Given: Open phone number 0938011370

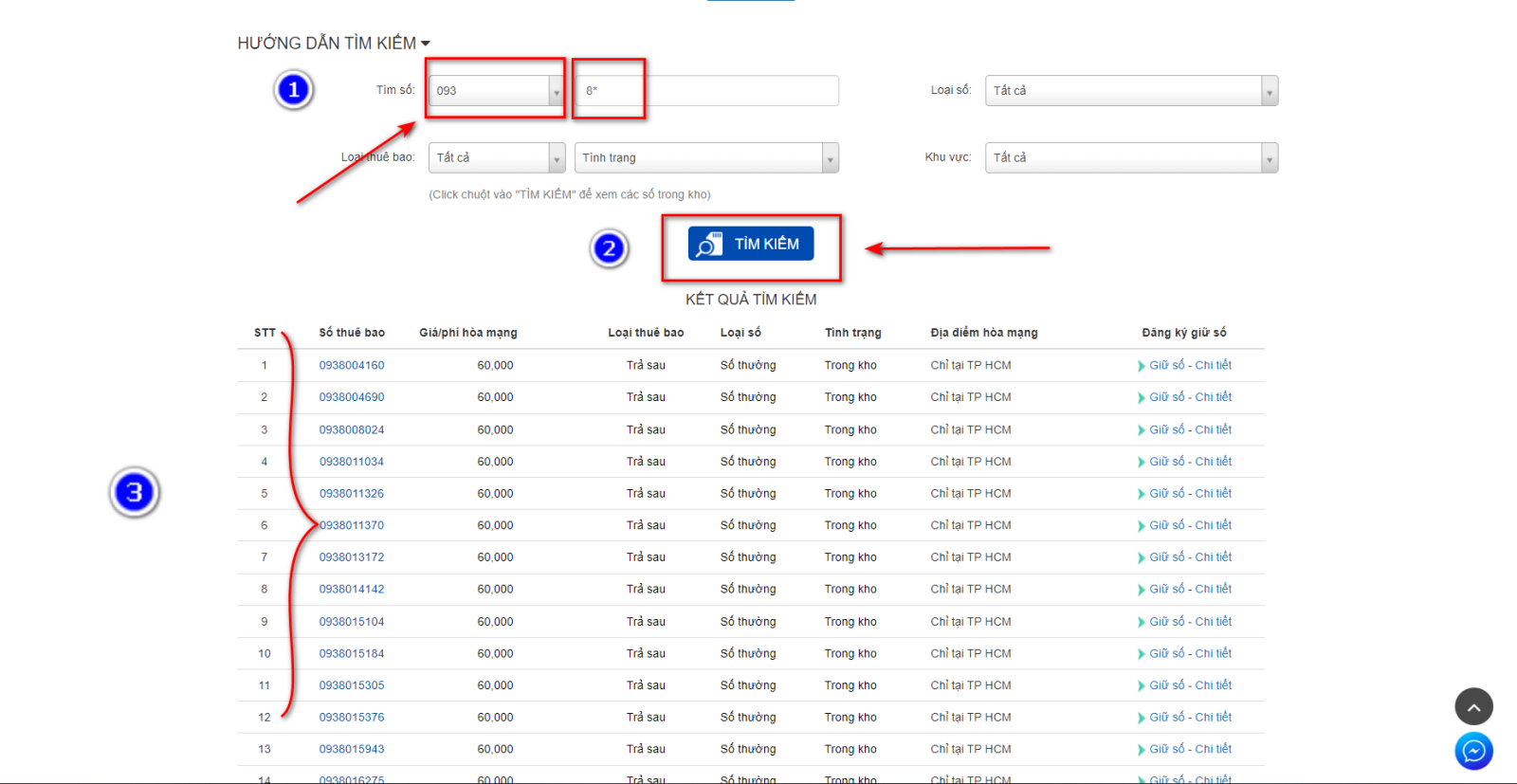Looking at the screenshot, I should click(x=353, y=525).
